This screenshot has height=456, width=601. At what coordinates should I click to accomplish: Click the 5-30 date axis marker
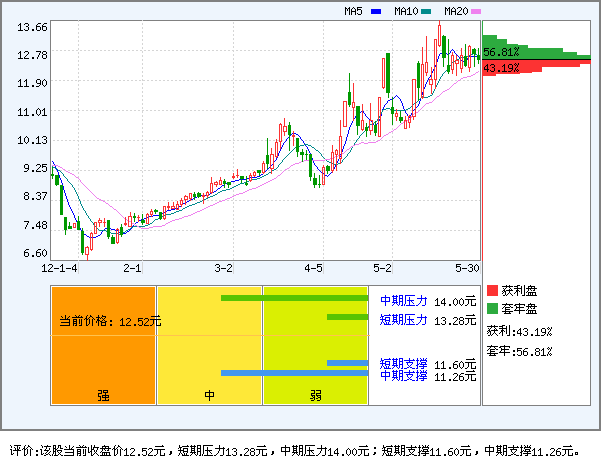467,268
